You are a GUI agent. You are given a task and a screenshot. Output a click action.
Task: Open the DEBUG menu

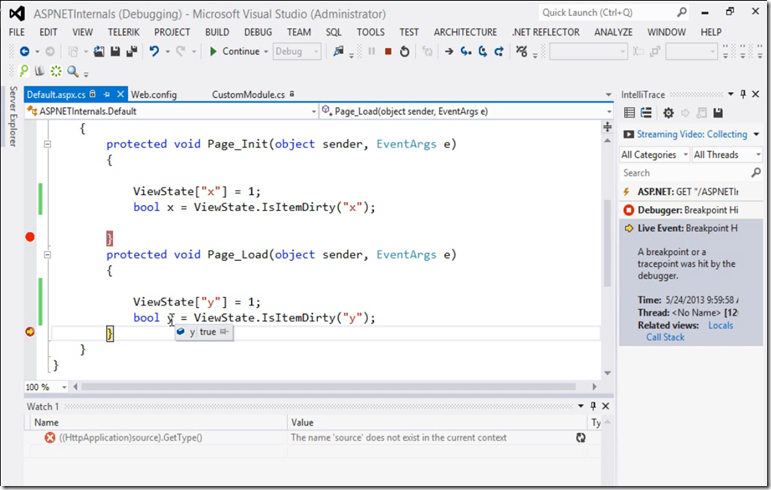pyautogui.click(x=258, y=32)
